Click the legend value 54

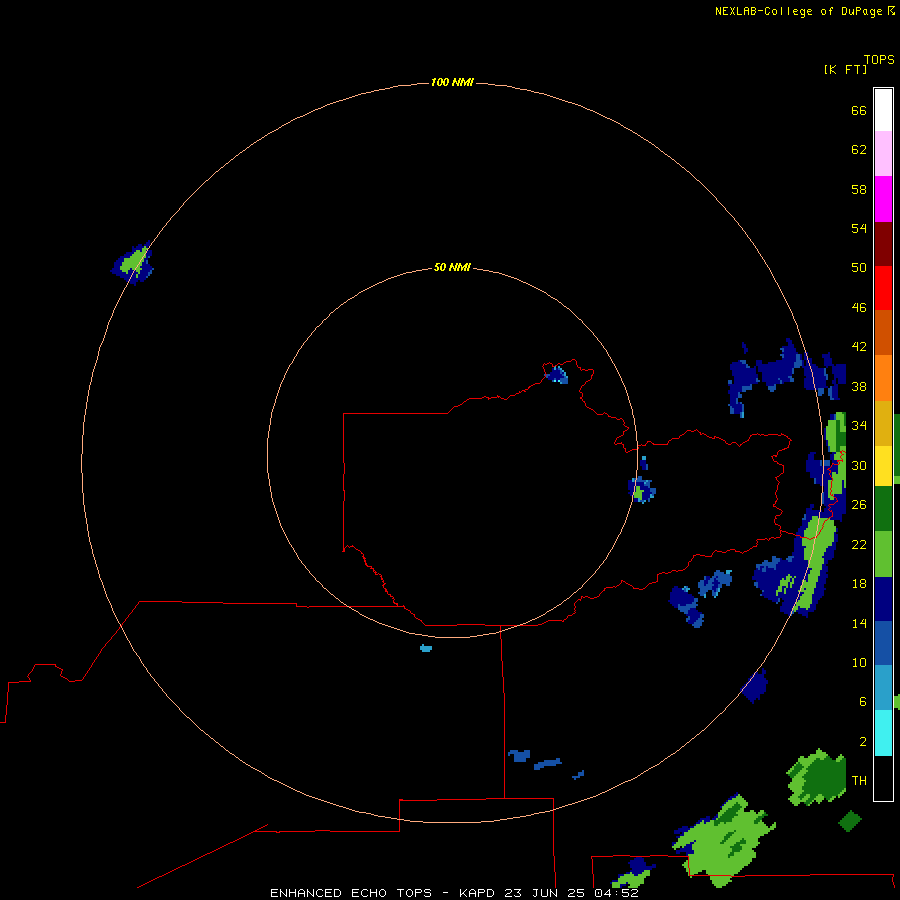(859, 228)
